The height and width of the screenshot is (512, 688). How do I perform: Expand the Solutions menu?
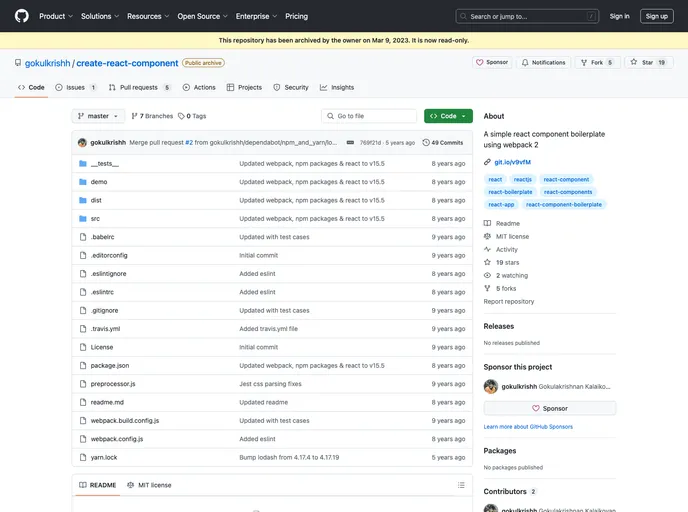(x=100, y=16)
